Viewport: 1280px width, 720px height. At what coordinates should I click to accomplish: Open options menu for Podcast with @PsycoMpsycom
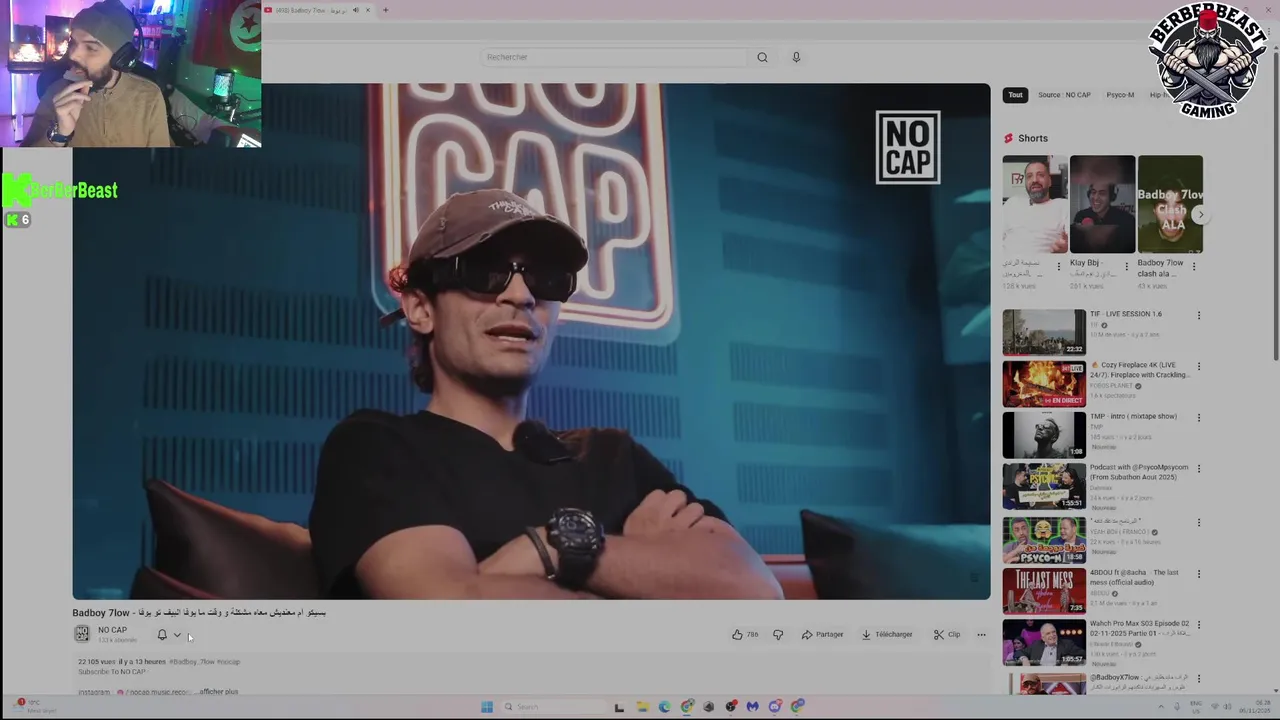coord(1199,470)
